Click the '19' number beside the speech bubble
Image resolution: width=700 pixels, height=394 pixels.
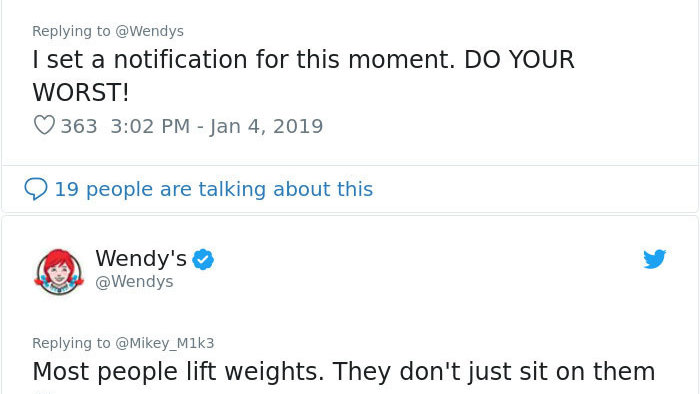(x=67, y=189)
